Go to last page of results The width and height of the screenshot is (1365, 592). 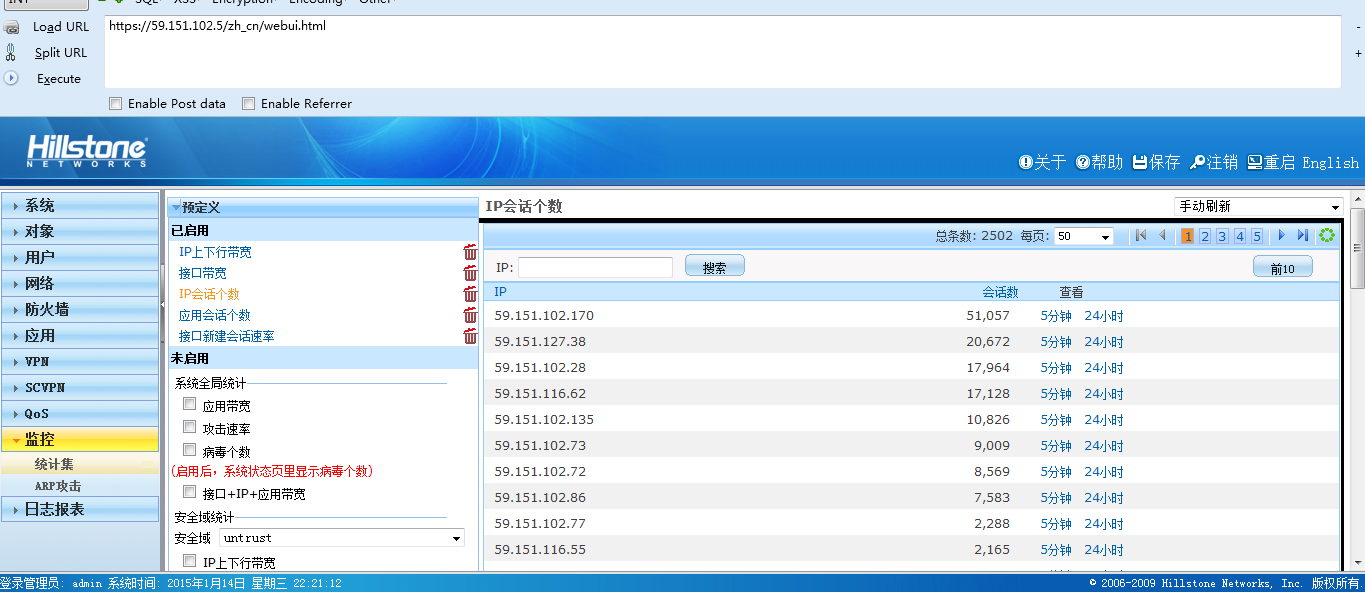click(1303, 236)
